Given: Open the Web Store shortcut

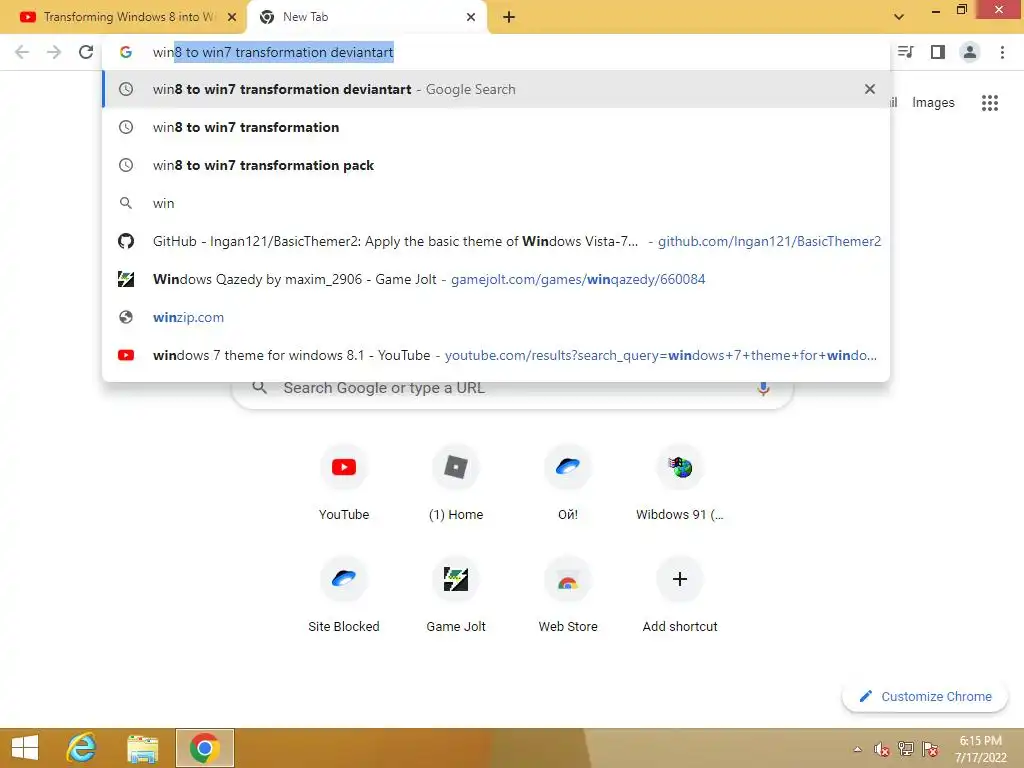Looking at the screenshot, I should (x=568, y=594).
